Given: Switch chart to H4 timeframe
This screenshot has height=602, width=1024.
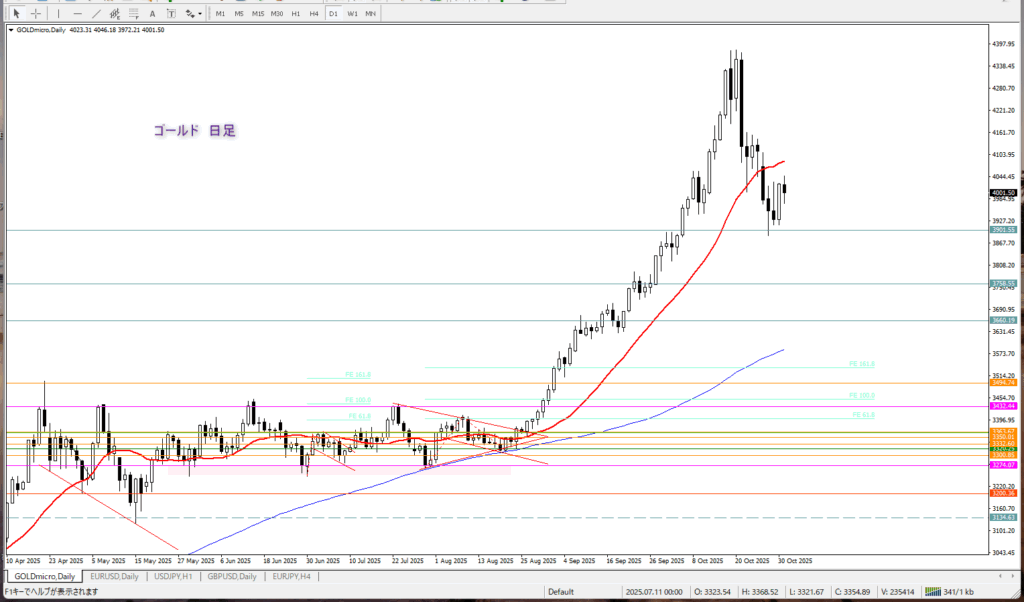Looking at the screenshot, I should point(314,13).
